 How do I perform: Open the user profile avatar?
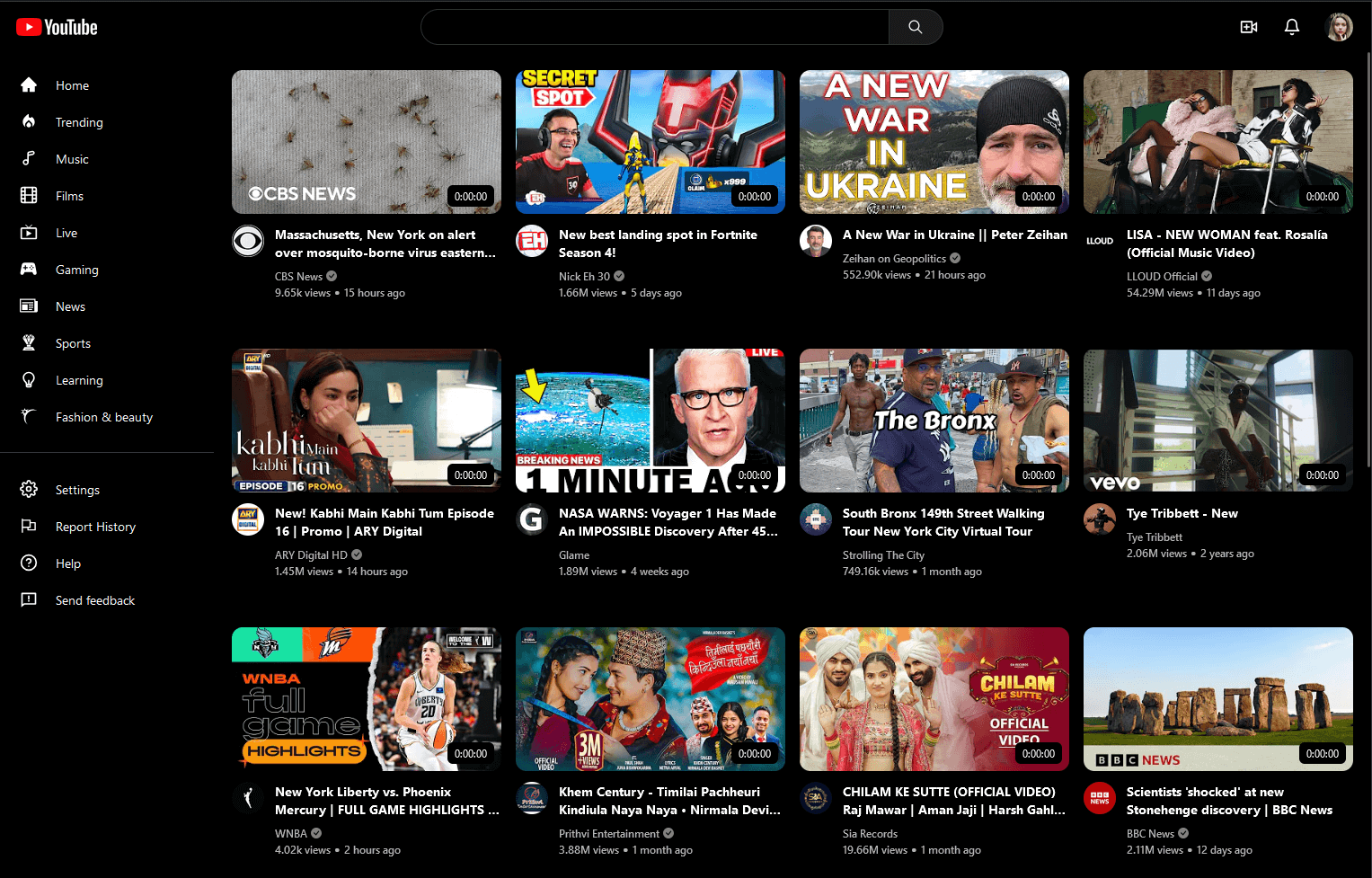[x=1340, y=27]
